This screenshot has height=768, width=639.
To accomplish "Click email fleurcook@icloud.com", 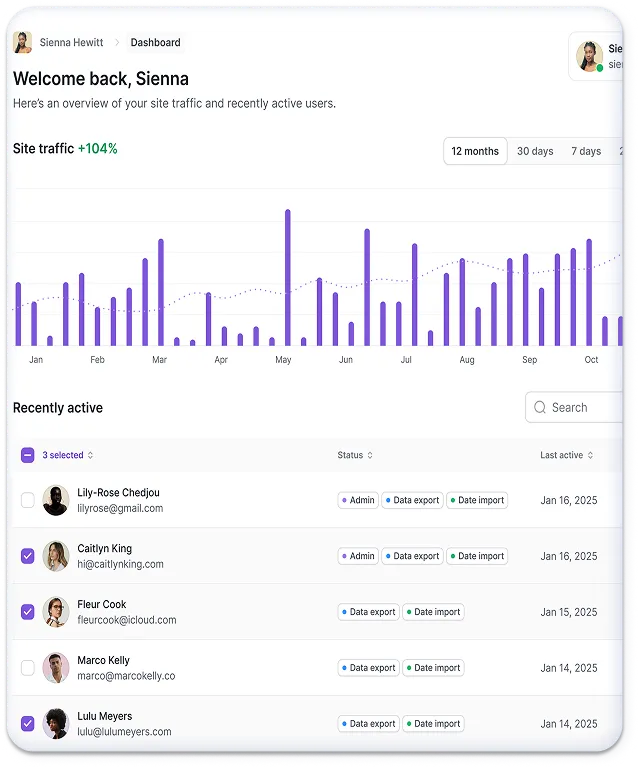I will pyautogui.click(x=127, y=620).
